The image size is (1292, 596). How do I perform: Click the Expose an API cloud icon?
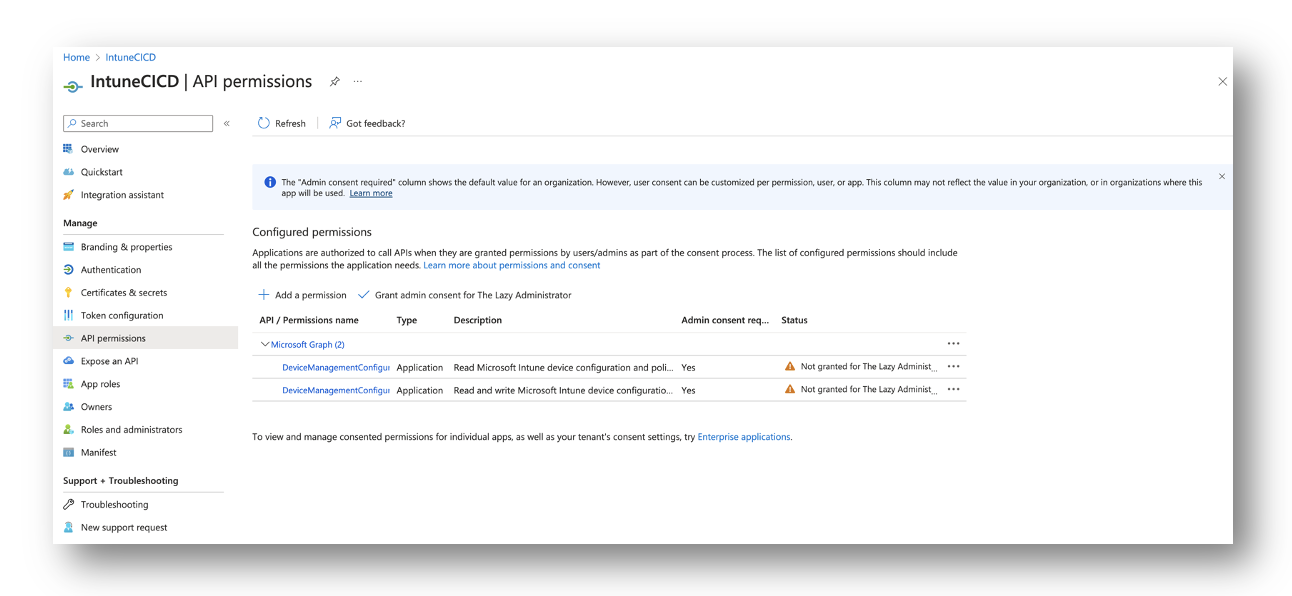click(x=68, y=361)
